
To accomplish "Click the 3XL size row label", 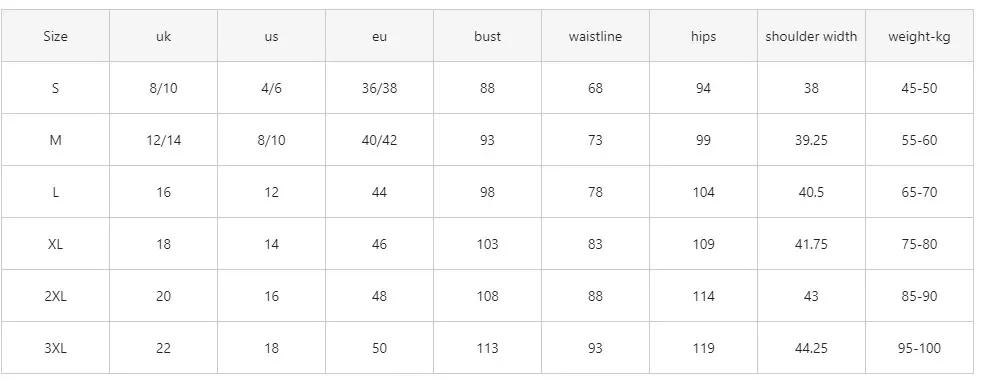I will [55, 348].
